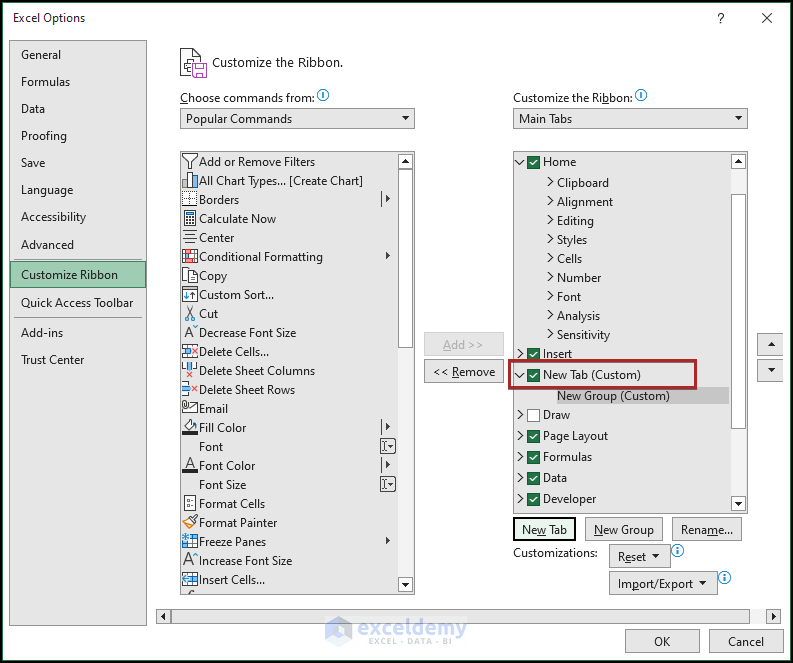This screenshot has height=663, width=793.
Task: Click the Custom Sort icon
Action: pos(190,294)
